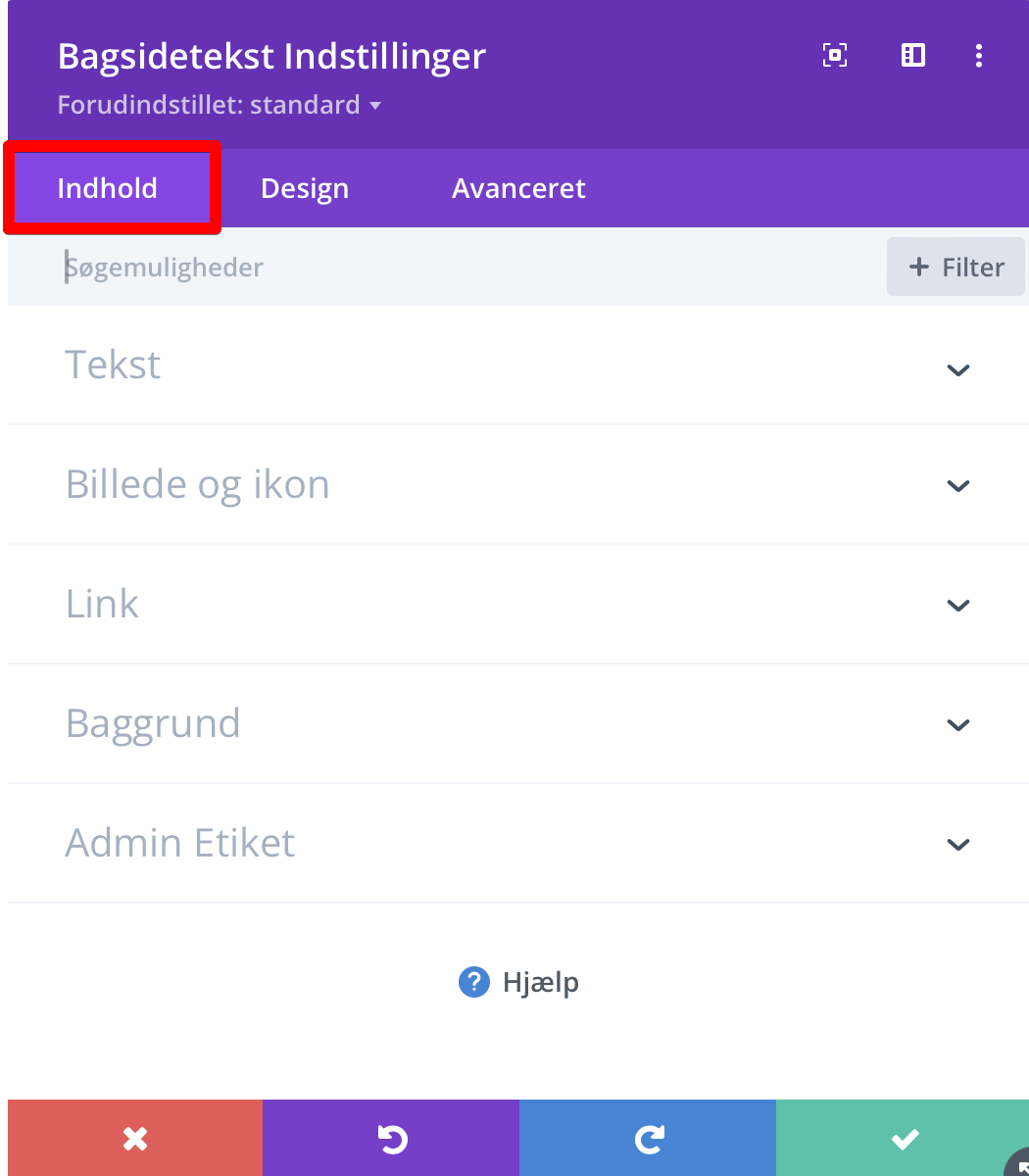Screen dimensions: 1029x1176
Task: Open the Hjælp link
Action: pyautogui.click(x=540, y=982)
